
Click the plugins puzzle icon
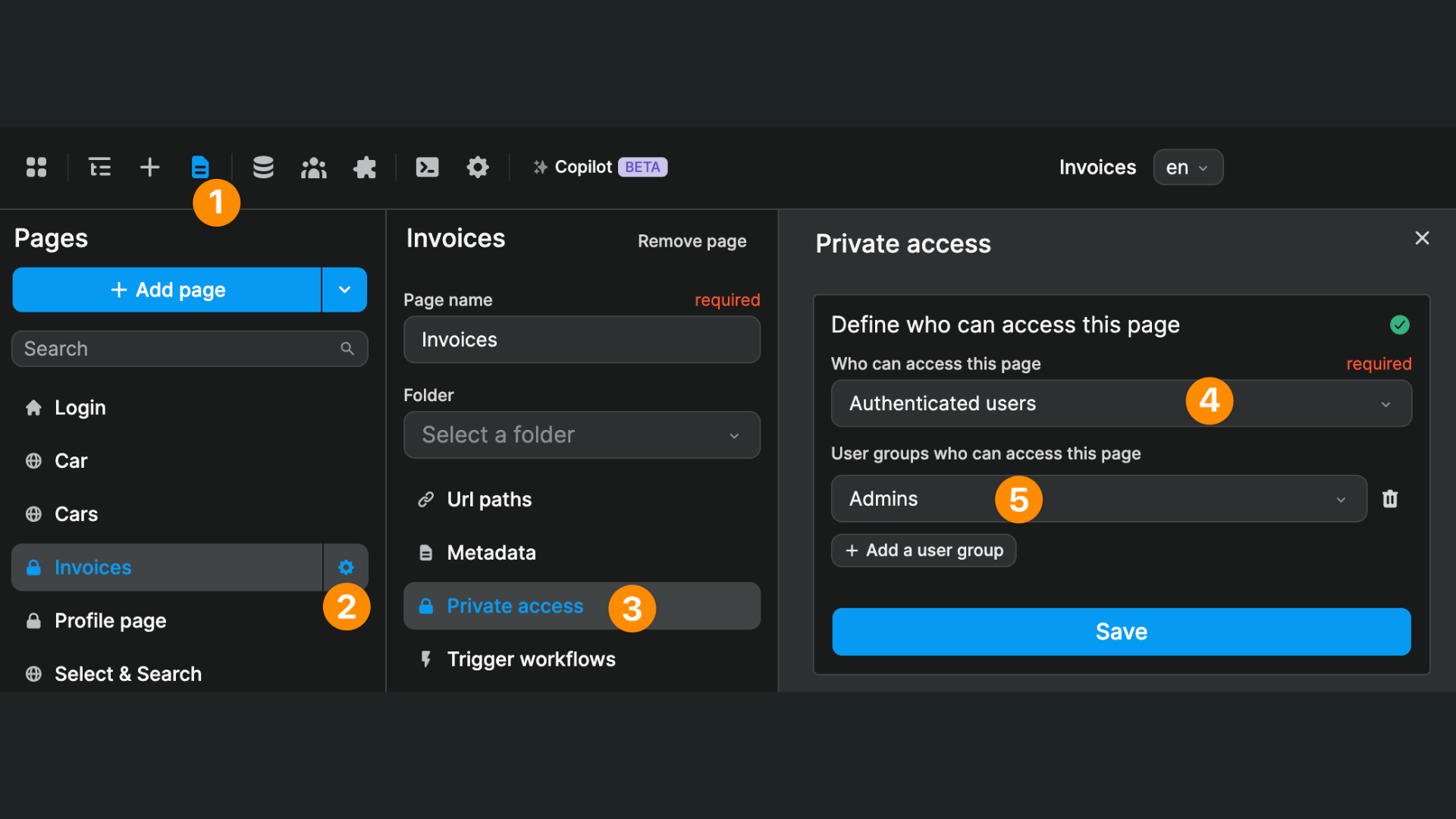[364, 167]
